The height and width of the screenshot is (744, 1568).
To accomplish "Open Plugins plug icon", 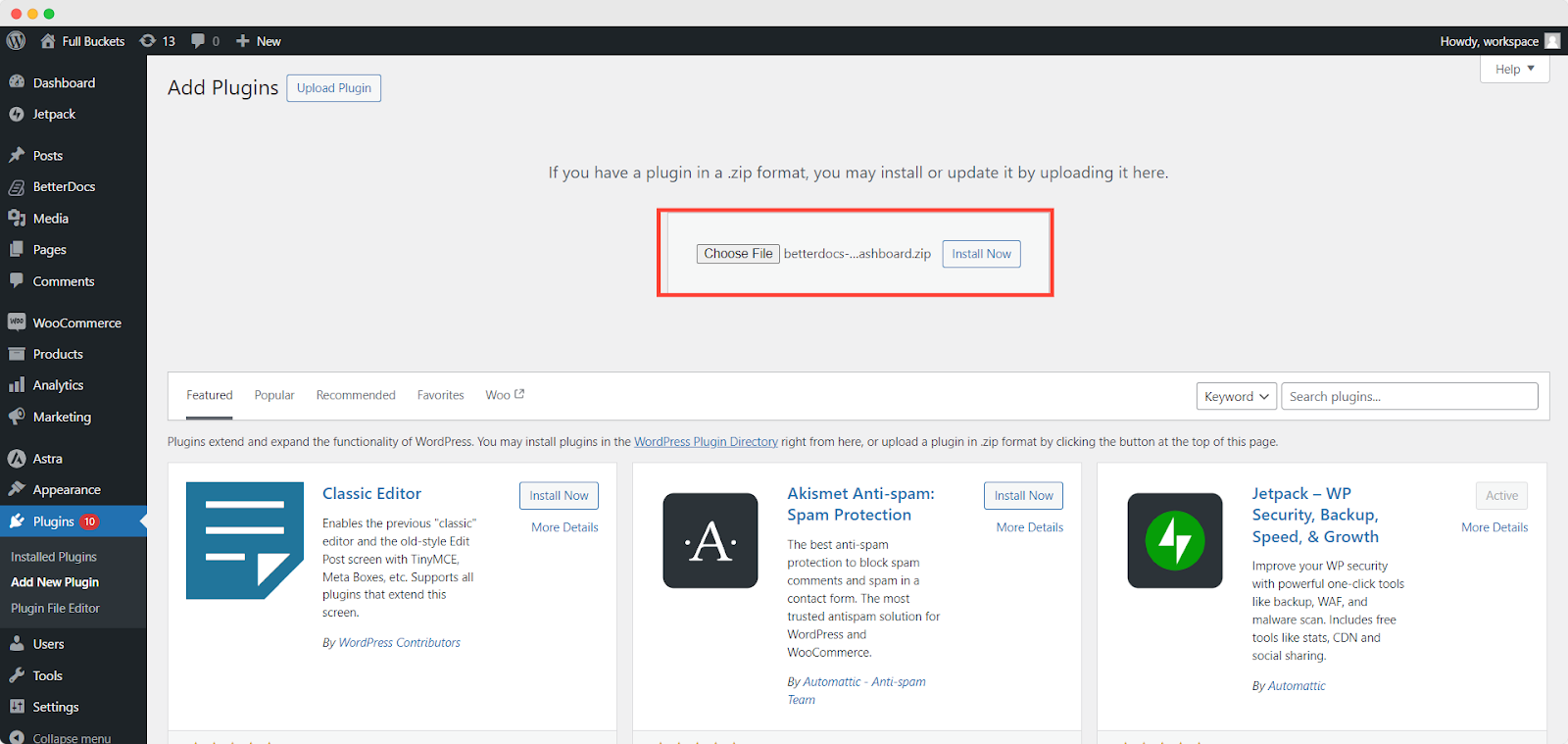I will 17,521.
